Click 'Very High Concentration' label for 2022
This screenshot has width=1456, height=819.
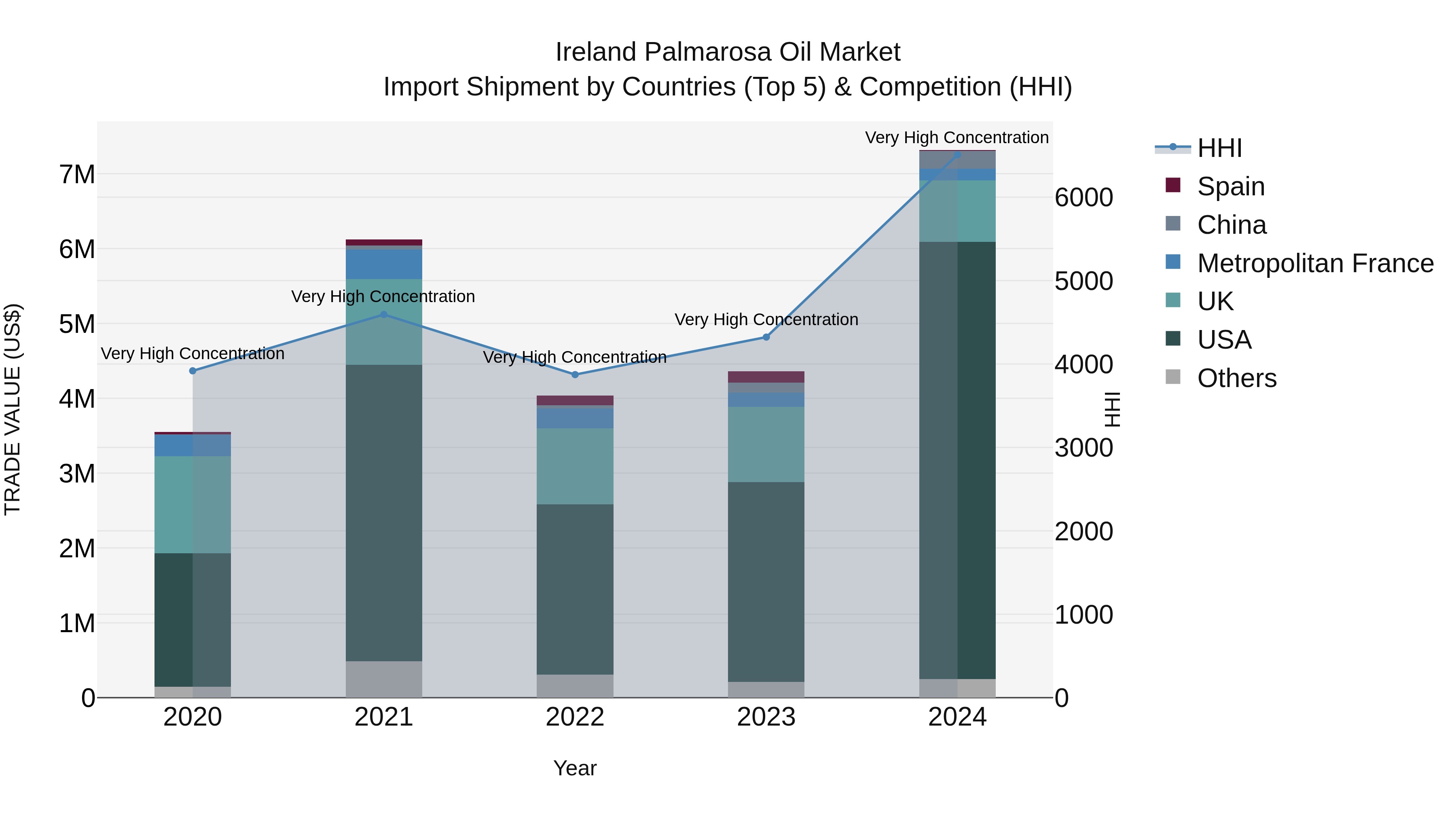click(x=575, y=357)
